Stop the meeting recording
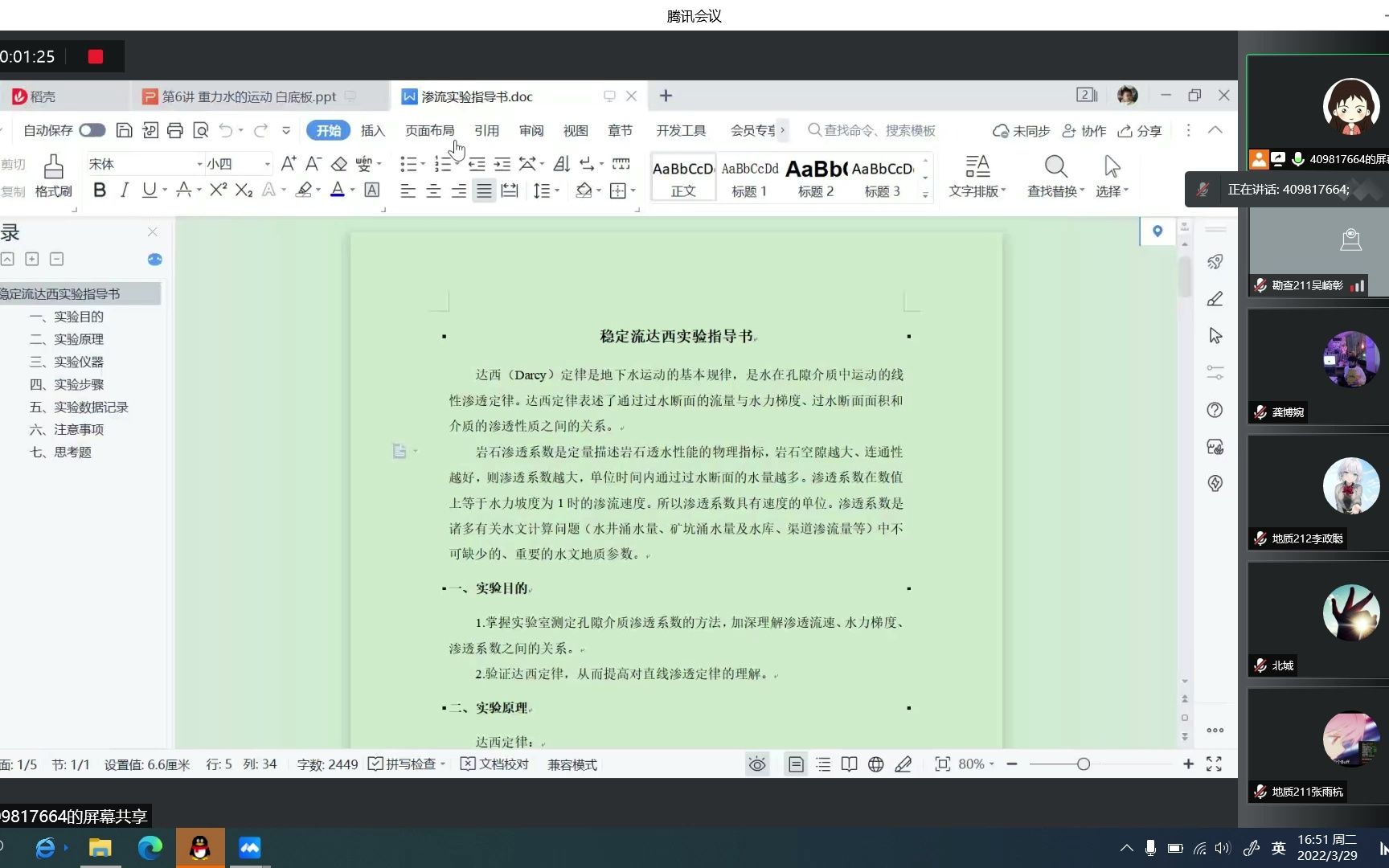 96,56
